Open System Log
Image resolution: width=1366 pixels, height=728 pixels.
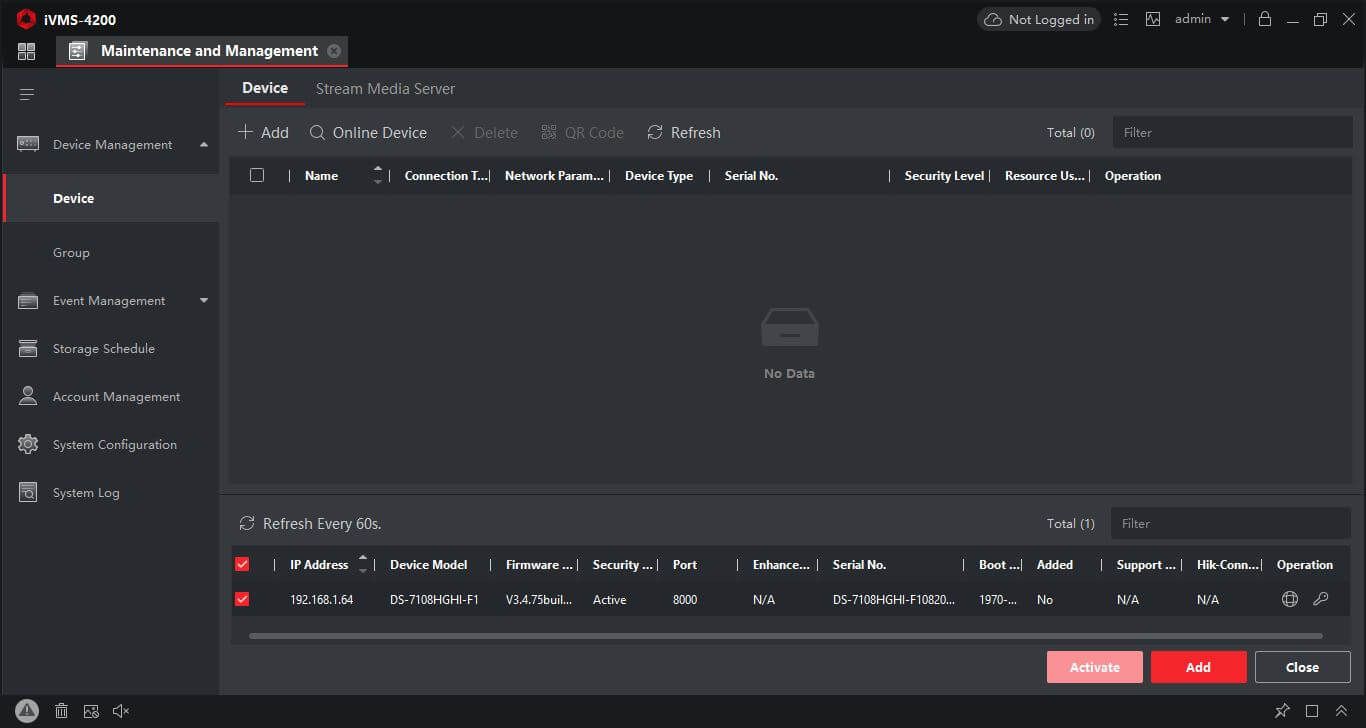pos(86,493)
